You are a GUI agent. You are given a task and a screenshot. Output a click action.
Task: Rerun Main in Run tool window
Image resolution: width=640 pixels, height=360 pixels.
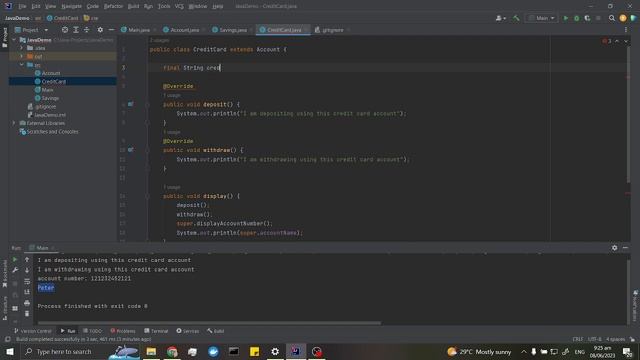click(15, 260)
